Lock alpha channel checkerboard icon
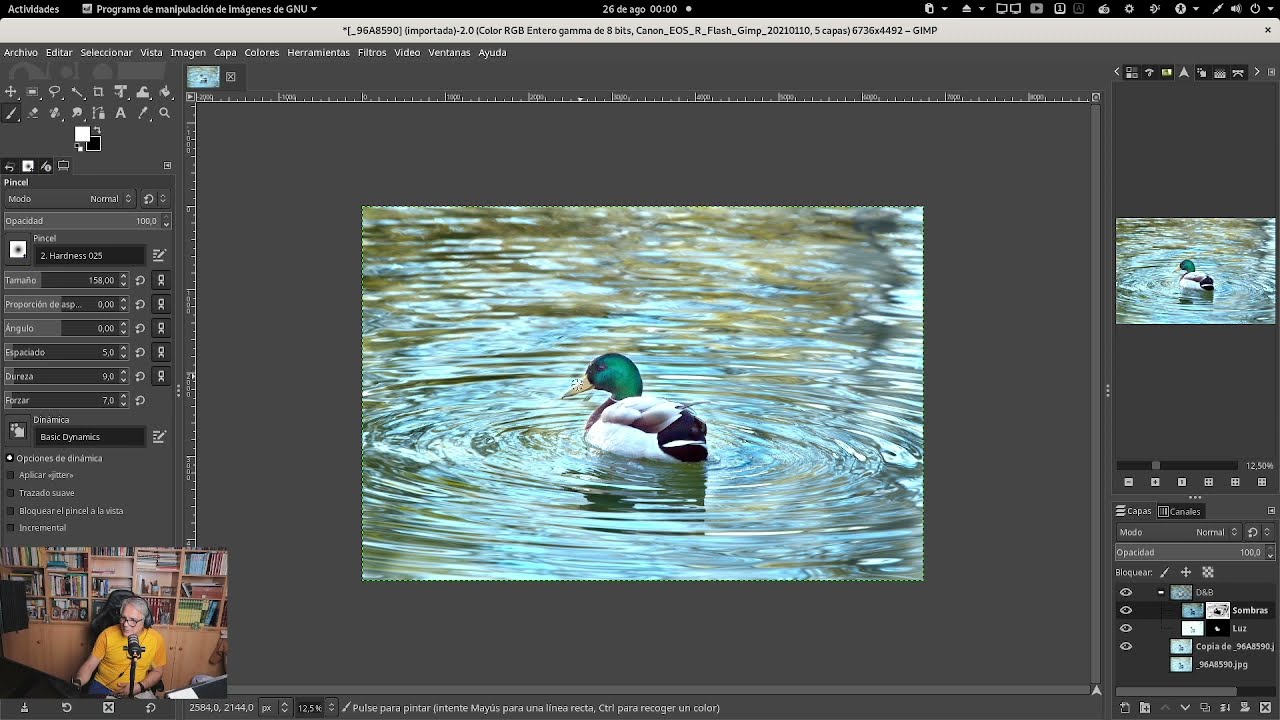 (x=1208, y=572)
